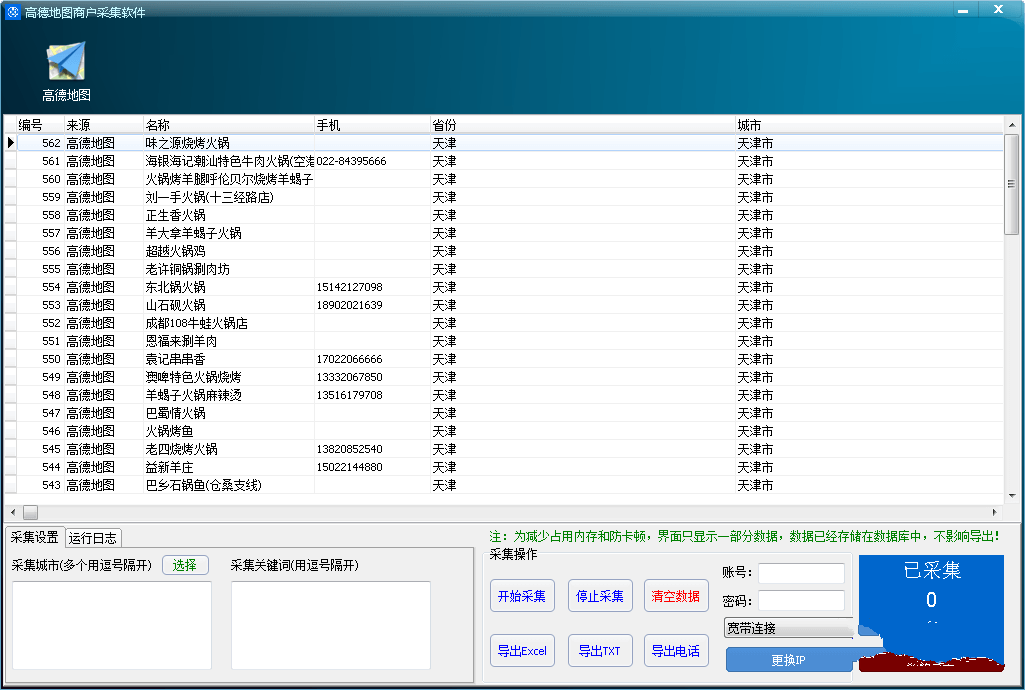Select the 益新羊庄 row
This screenshot has height=690, width=1025.
[x=510, y=467]
